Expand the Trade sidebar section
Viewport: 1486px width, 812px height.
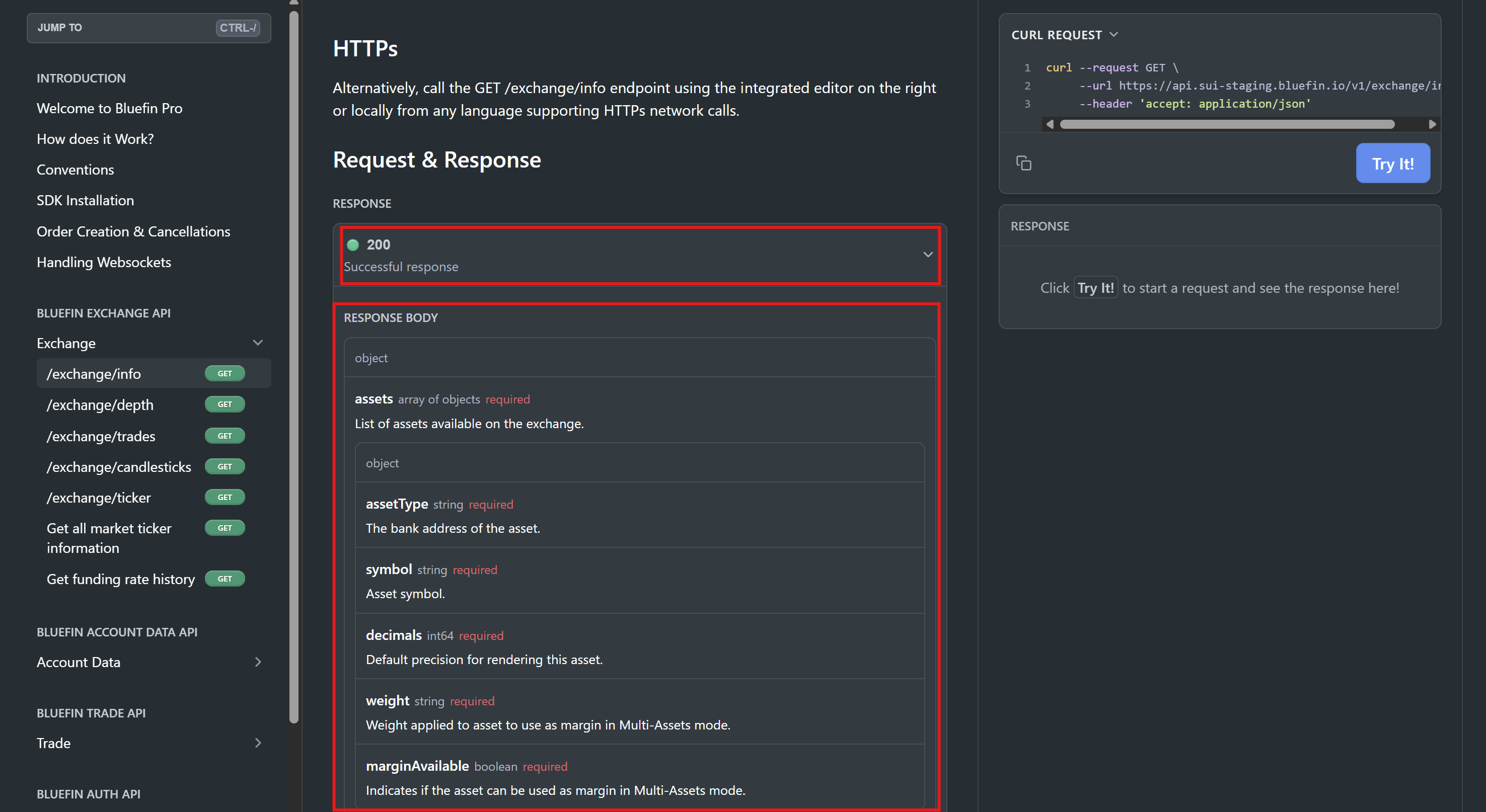[x=258, y=743]
